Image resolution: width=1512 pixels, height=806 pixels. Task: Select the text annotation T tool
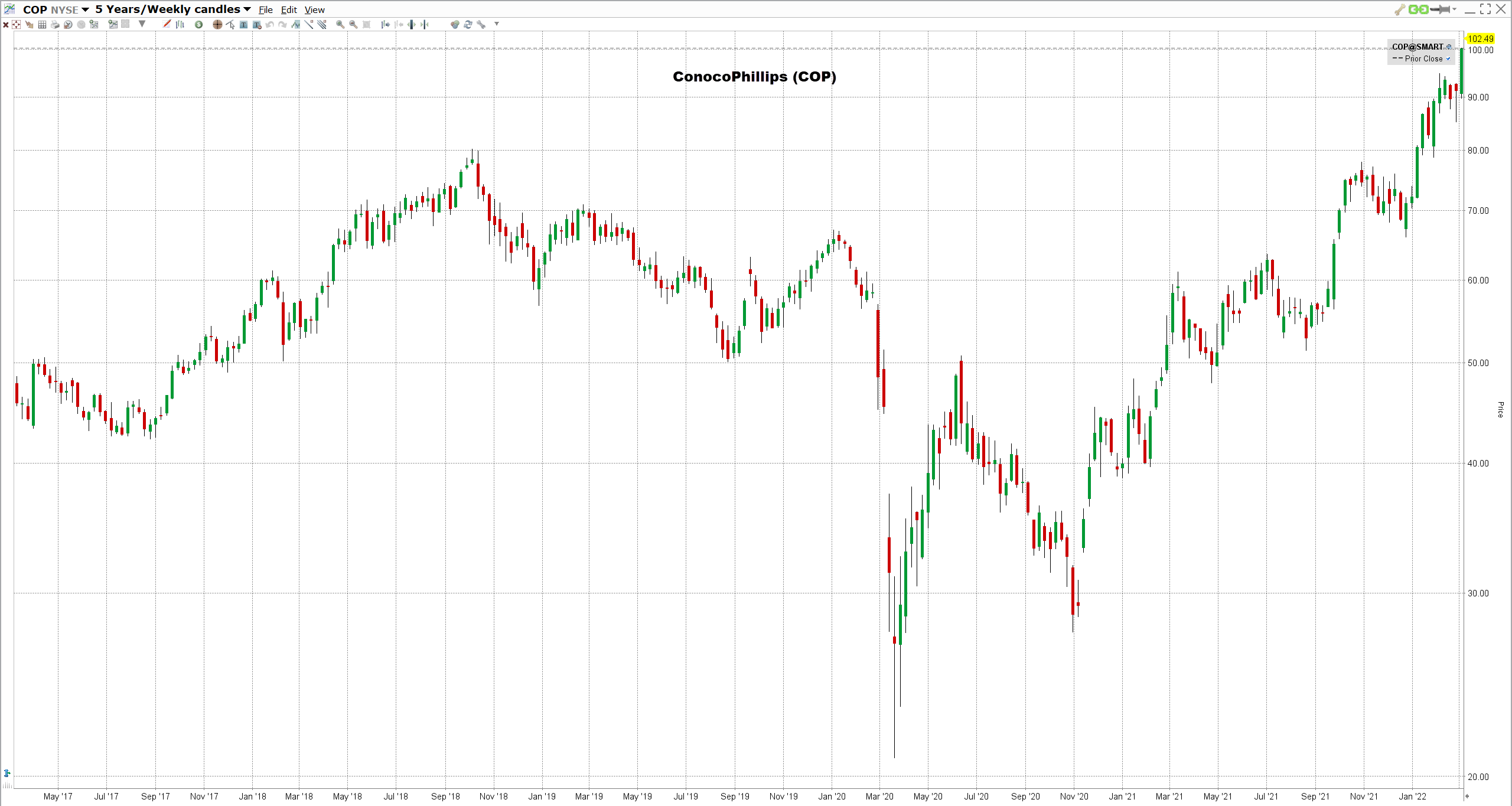pos(243,25)
